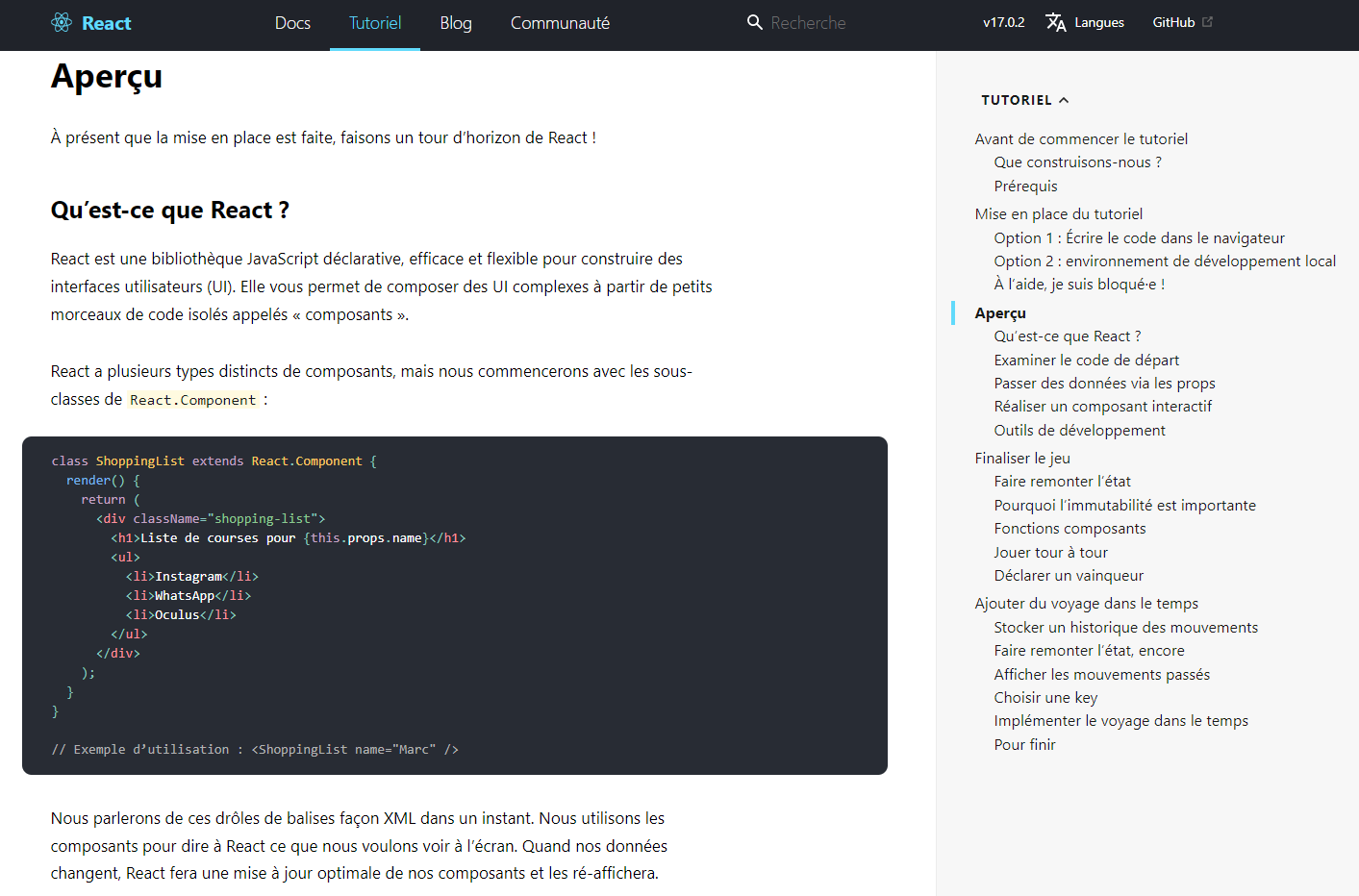Open 'À l'aide, je suis bloqué·e !' link

pos(1079,285)
